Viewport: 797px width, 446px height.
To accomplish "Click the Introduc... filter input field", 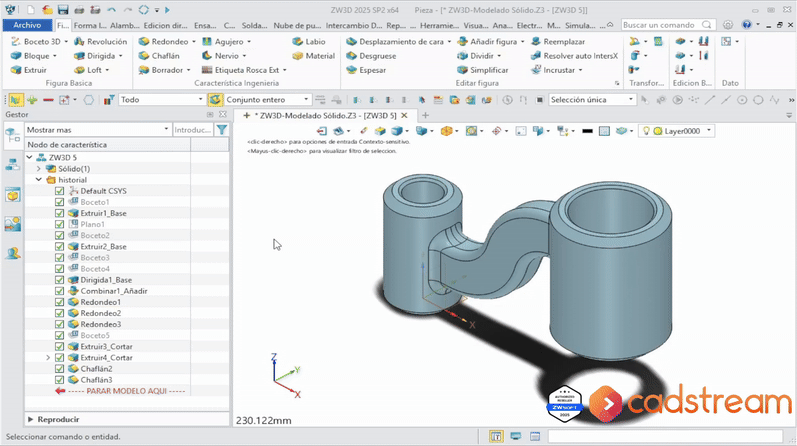I will pos(193,130).
